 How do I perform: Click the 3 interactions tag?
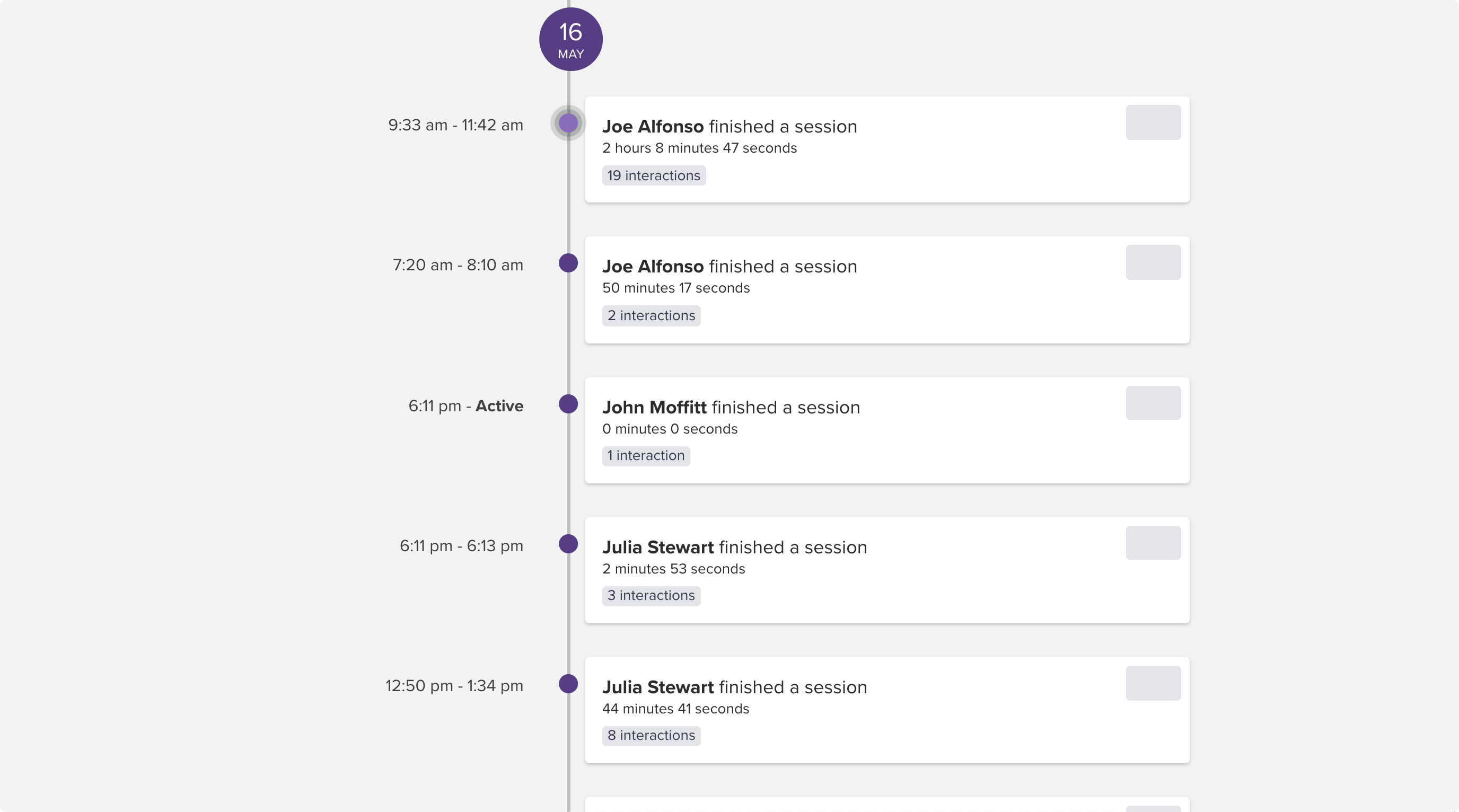click(652, 596)
